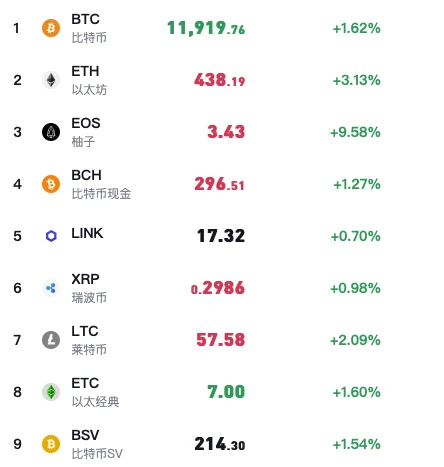Click LINK price 17.32
Viewport: 444px width, 467px height.
[x=221, y=236]
